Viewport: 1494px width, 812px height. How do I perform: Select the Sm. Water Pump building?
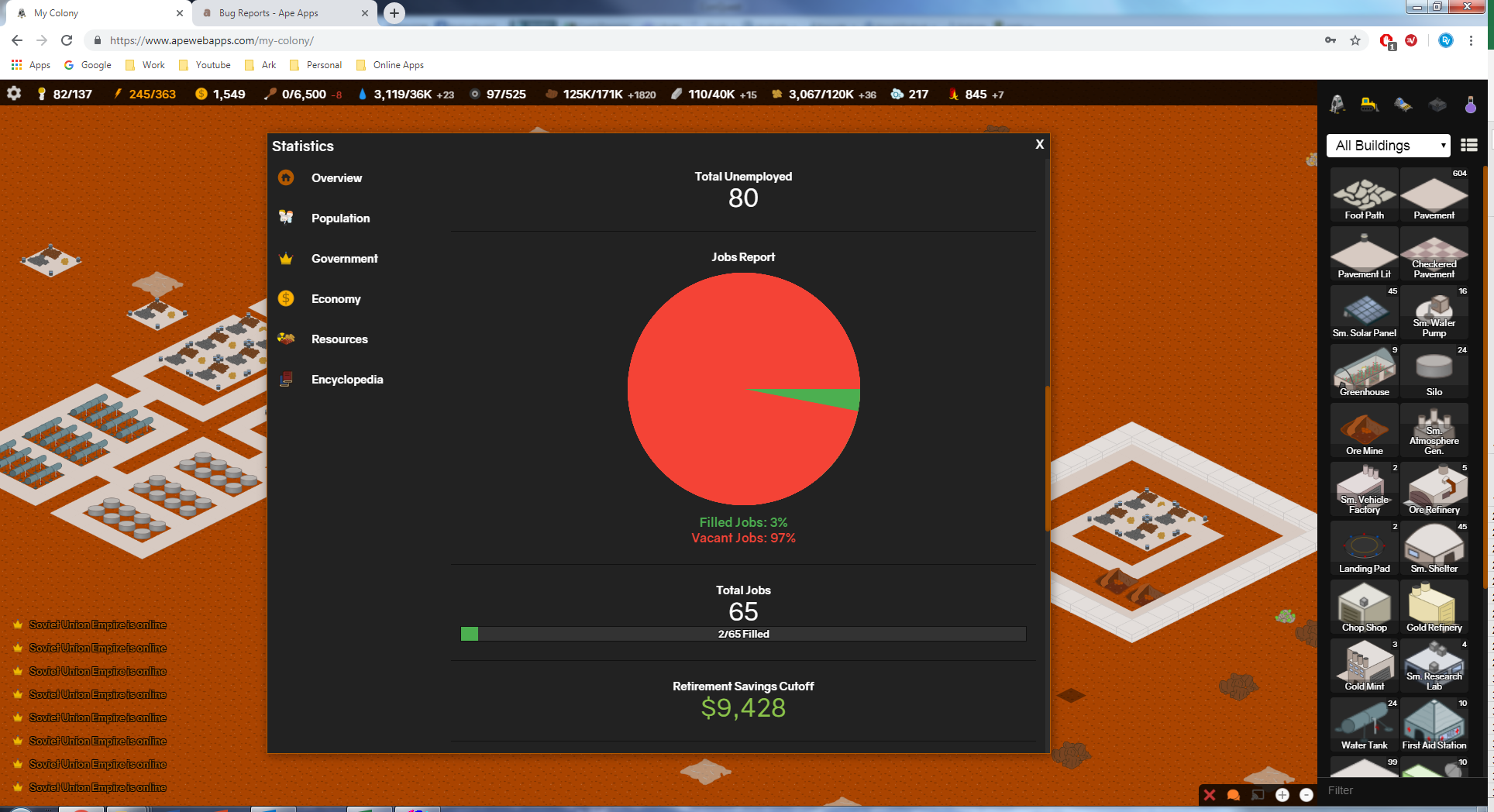tap(1434, 313)
